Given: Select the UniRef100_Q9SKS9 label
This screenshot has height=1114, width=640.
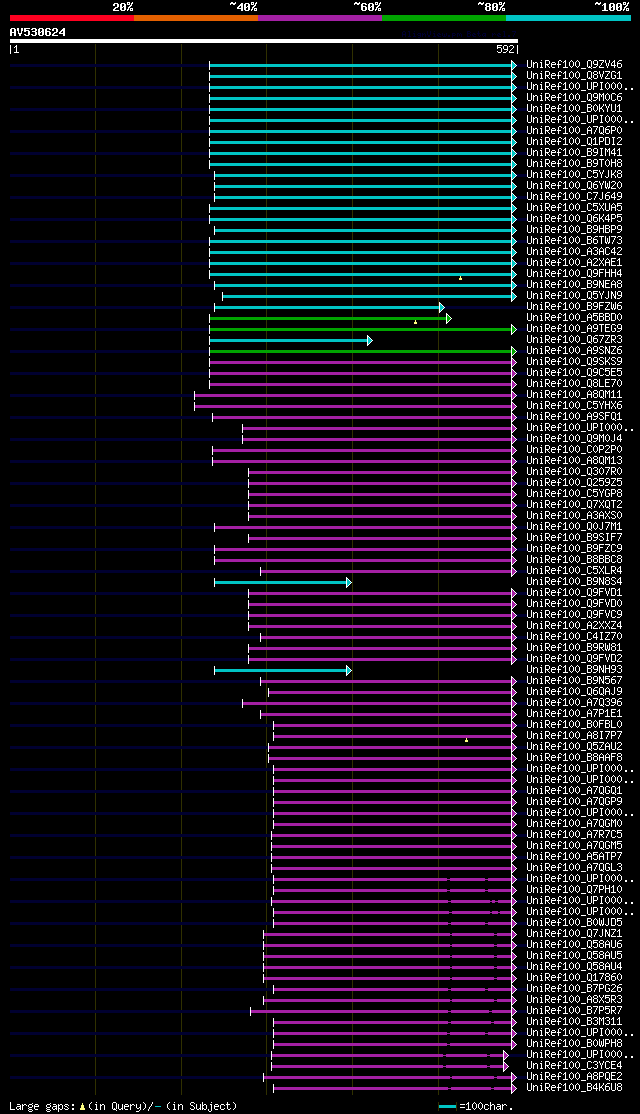Looking at the screenshot, I should (575, 362).
